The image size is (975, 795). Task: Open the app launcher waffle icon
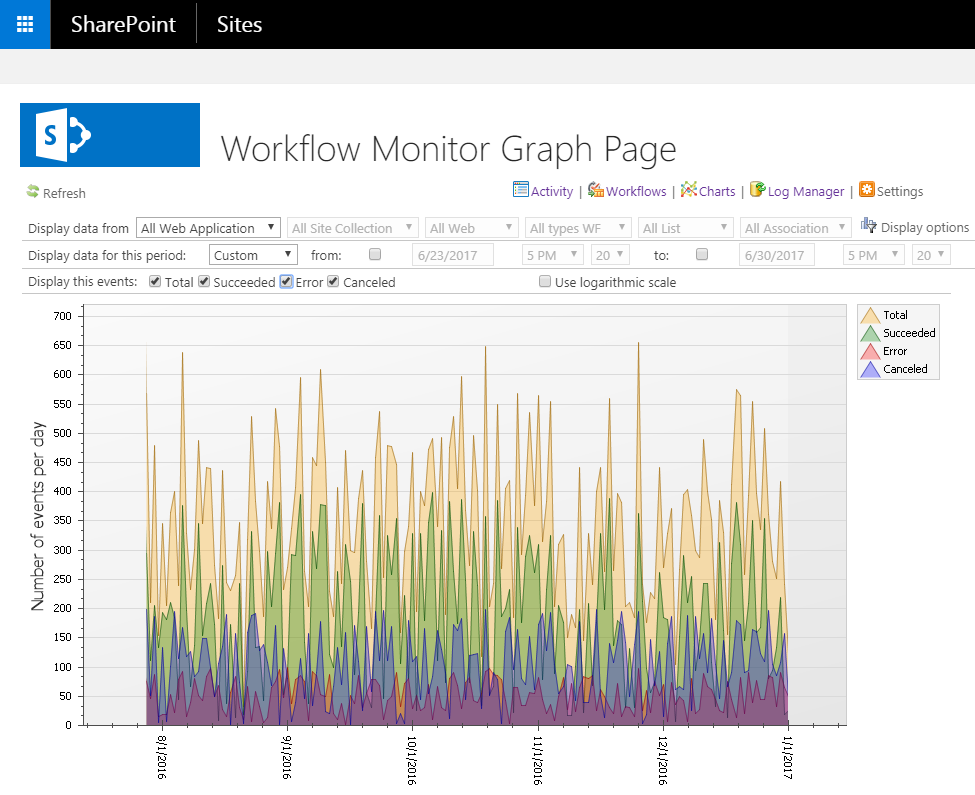[x=25, y=24]
